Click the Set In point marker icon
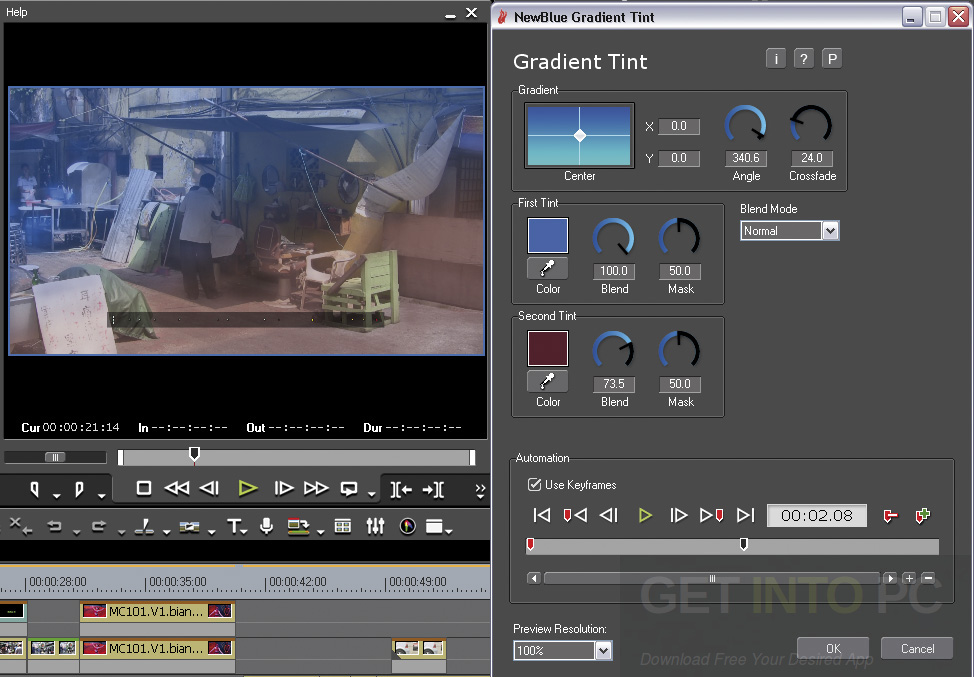Image resolution: width=974 pixels, height=677 pixels. point(35,489)
